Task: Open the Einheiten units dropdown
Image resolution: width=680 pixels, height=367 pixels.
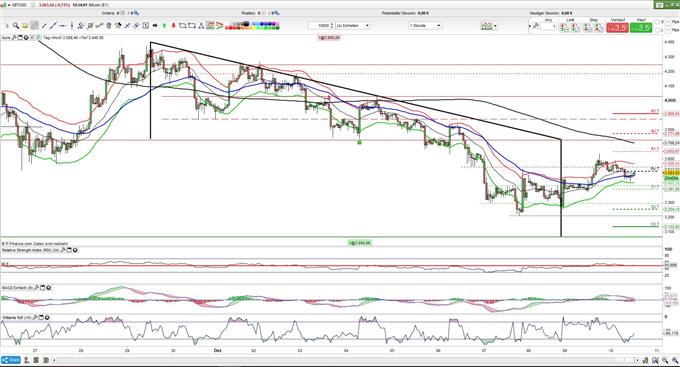Action: pyautogui.click(x=353, y=26)
